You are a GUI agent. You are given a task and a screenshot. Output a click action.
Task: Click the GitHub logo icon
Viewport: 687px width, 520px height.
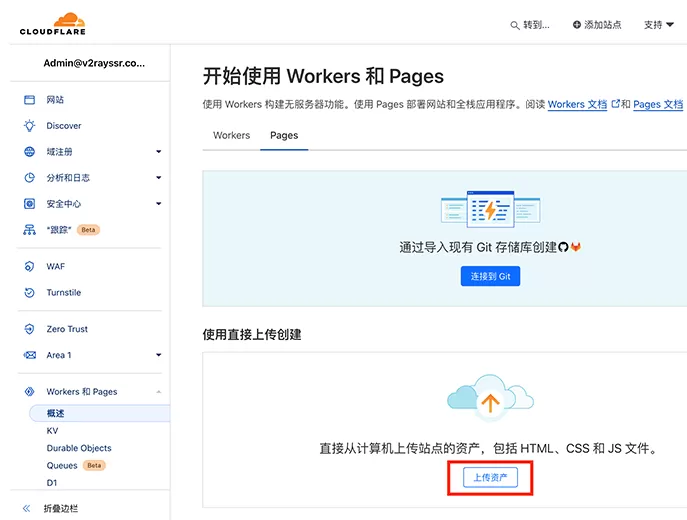click(563, 248)
